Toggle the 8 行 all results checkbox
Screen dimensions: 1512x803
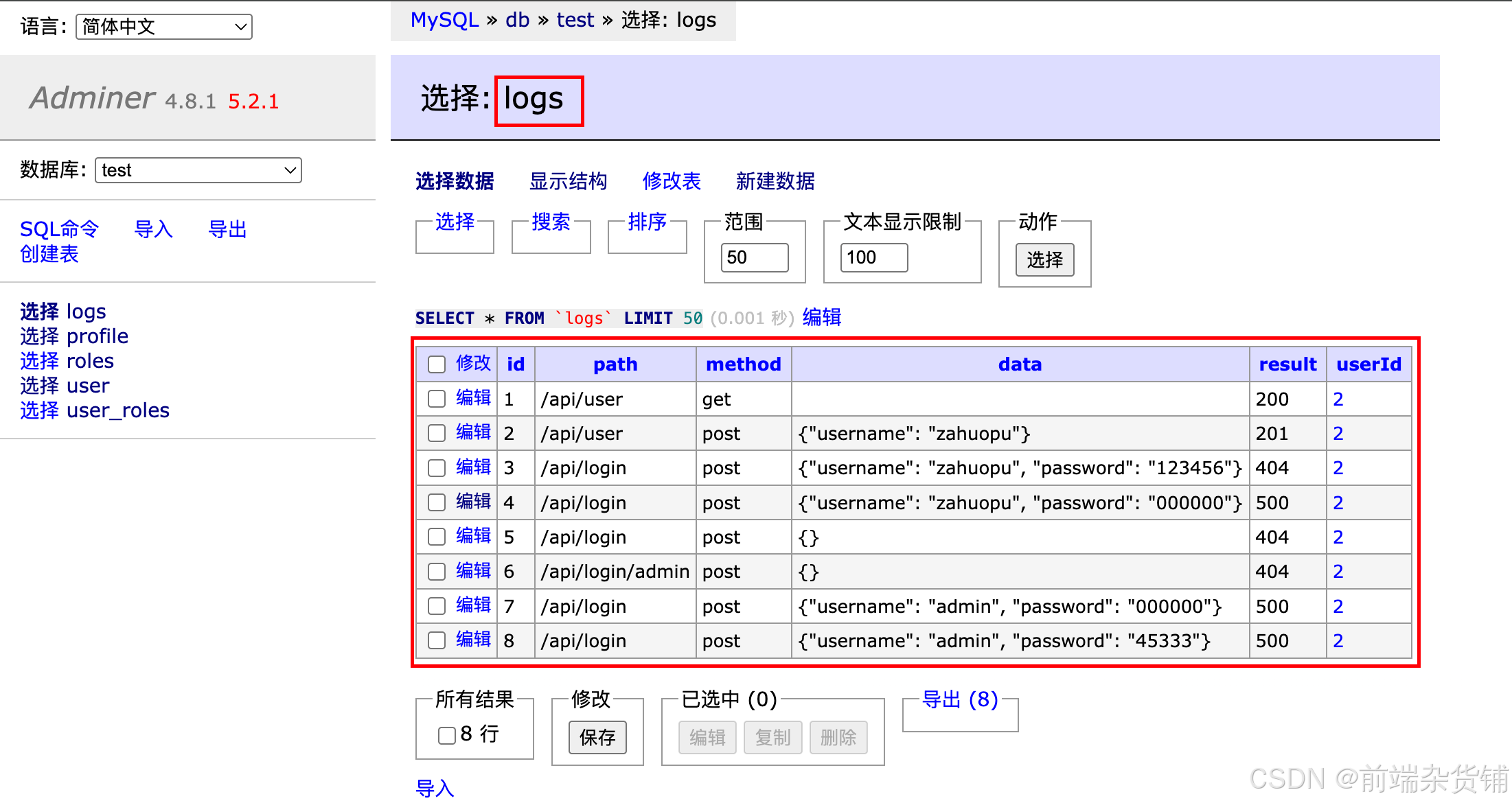tap(446, 736)
